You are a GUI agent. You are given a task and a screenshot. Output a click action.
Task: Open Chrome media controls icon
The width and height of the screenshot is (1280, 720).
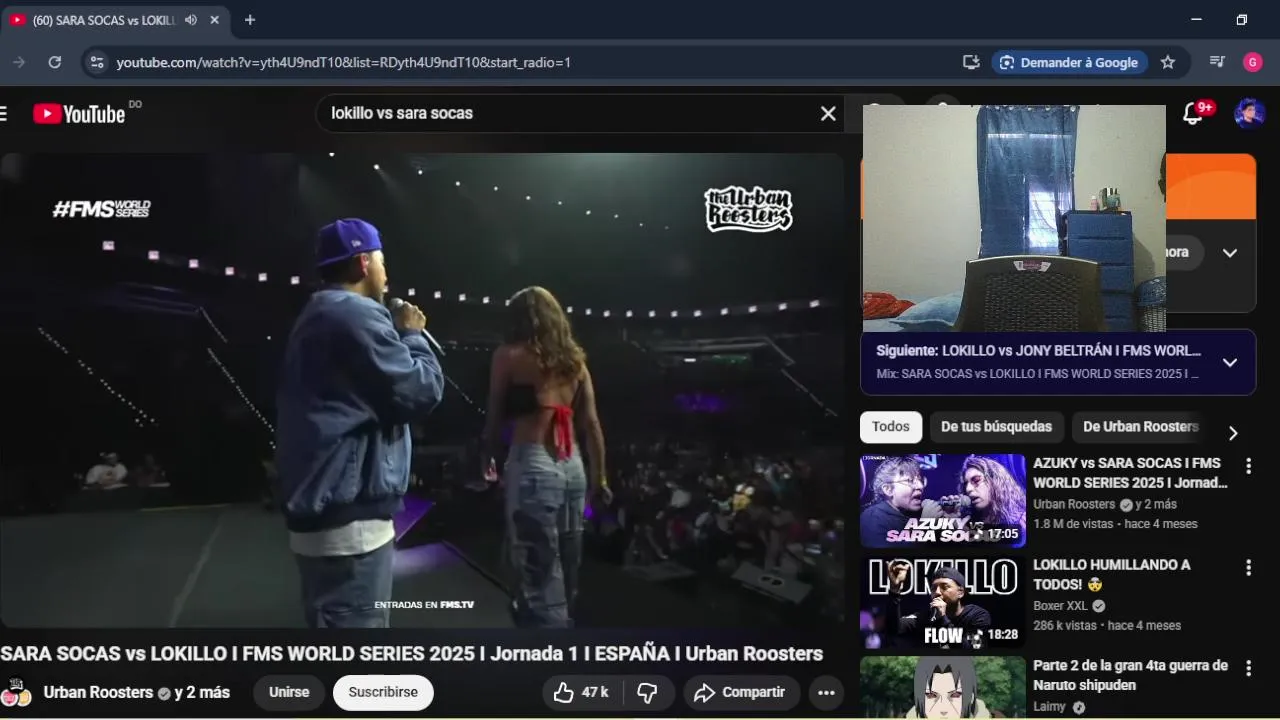point(1217,62)
